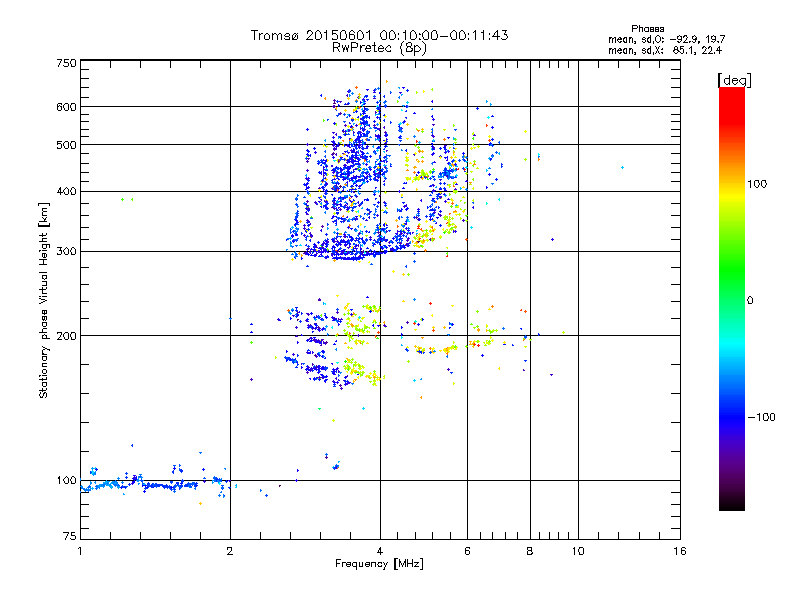The height and width of the screenshot is (600, 800).
Task: Click the 'mean, sd,O: -92.9, 19.7' line
Action: click(x=666, y=39)
